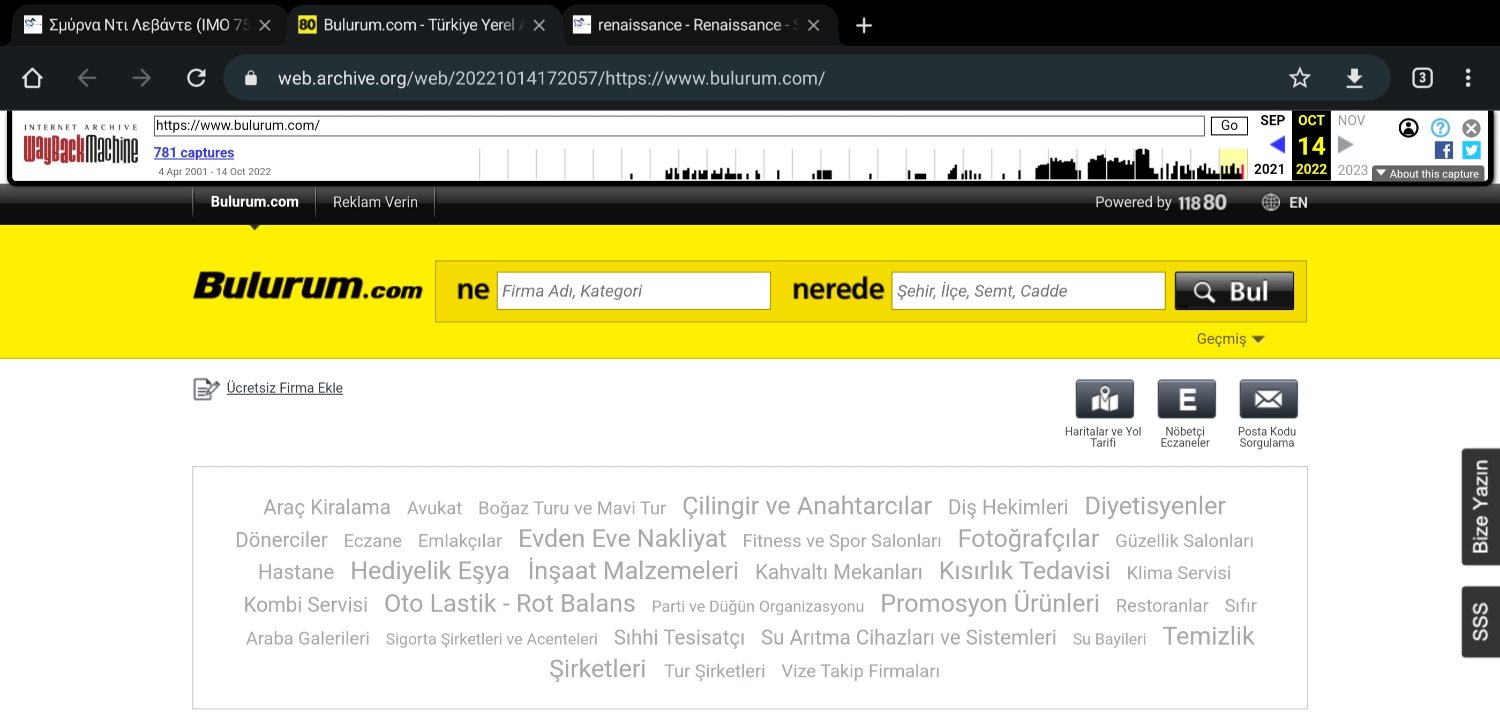This screenshot has height=716, width=1500.
Task: Open the Kısırlık Tedavisi category
Action: click(x=1025, y=571)
